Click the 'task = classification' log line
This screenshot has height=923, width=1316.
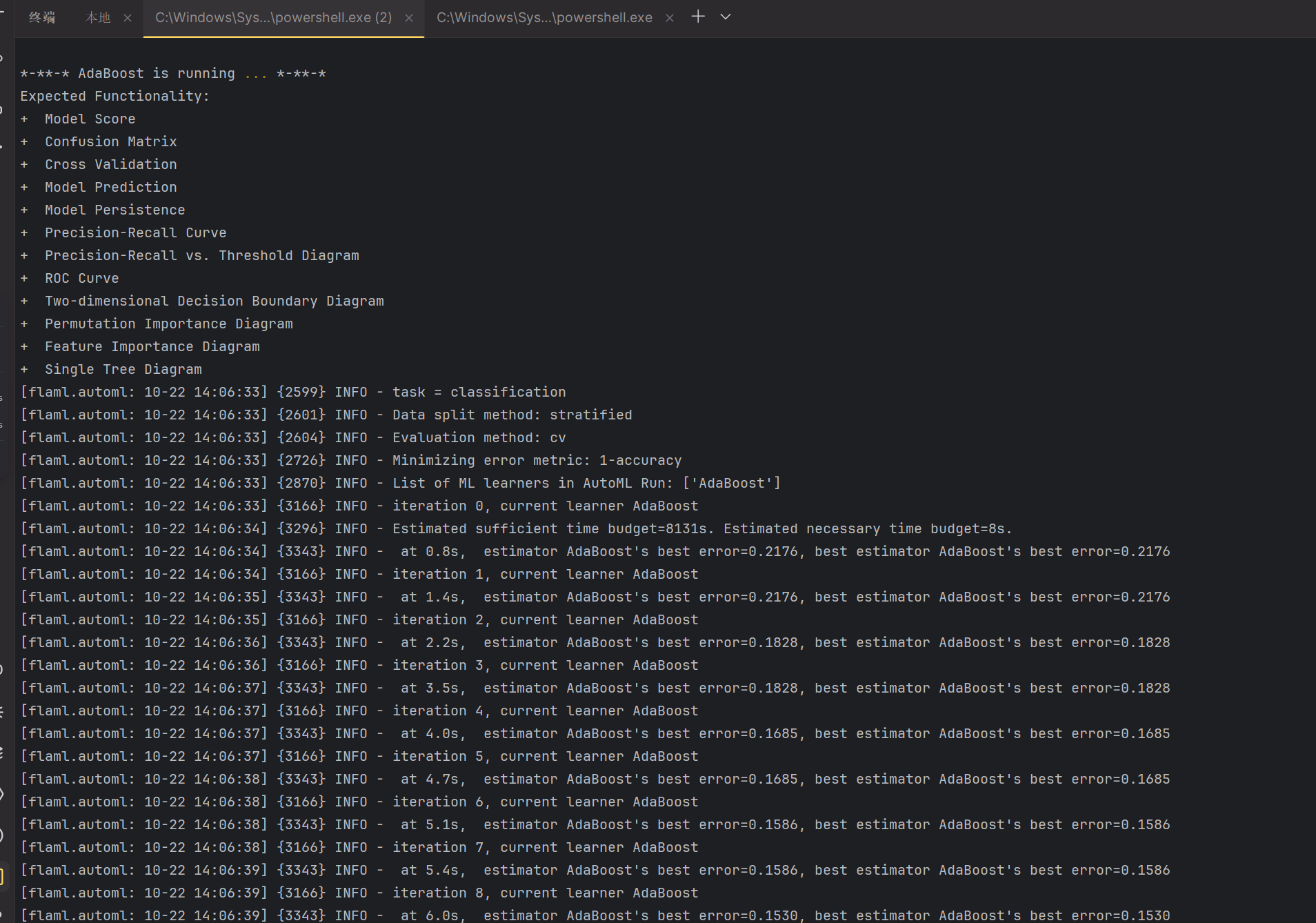[x=293, y=392]
